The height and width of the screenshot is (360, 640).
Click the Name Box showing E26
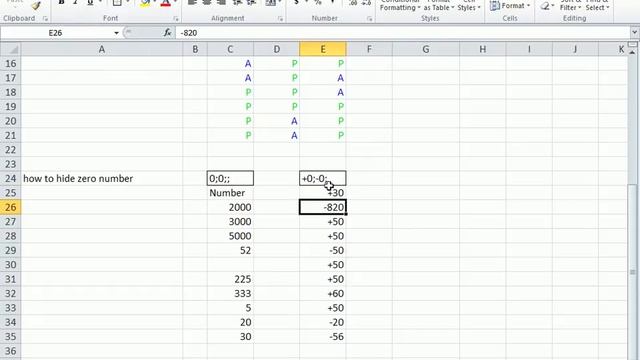(x=56, y=33)
